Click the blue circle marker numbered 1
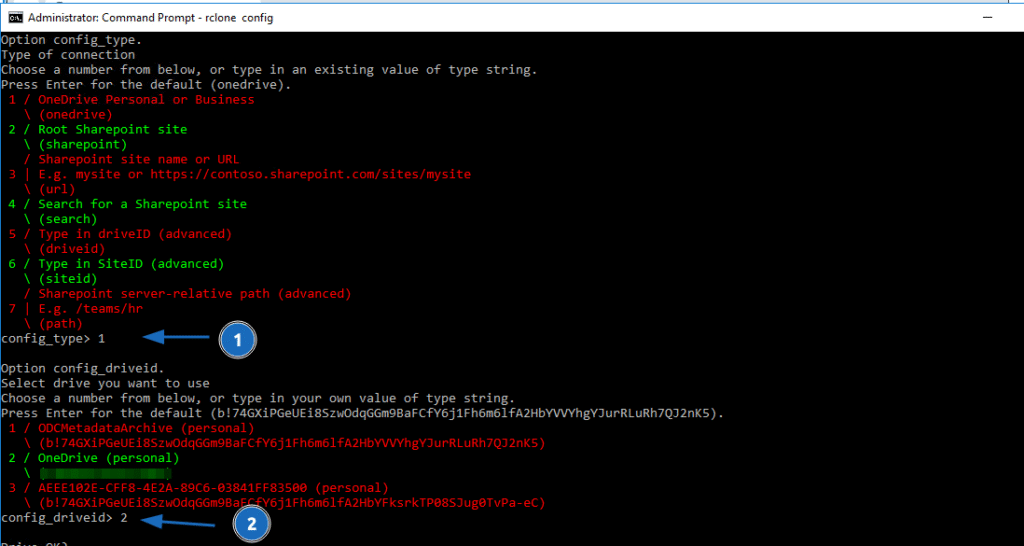This screenshot has height=546, width=1024. (x=237, y=340)
